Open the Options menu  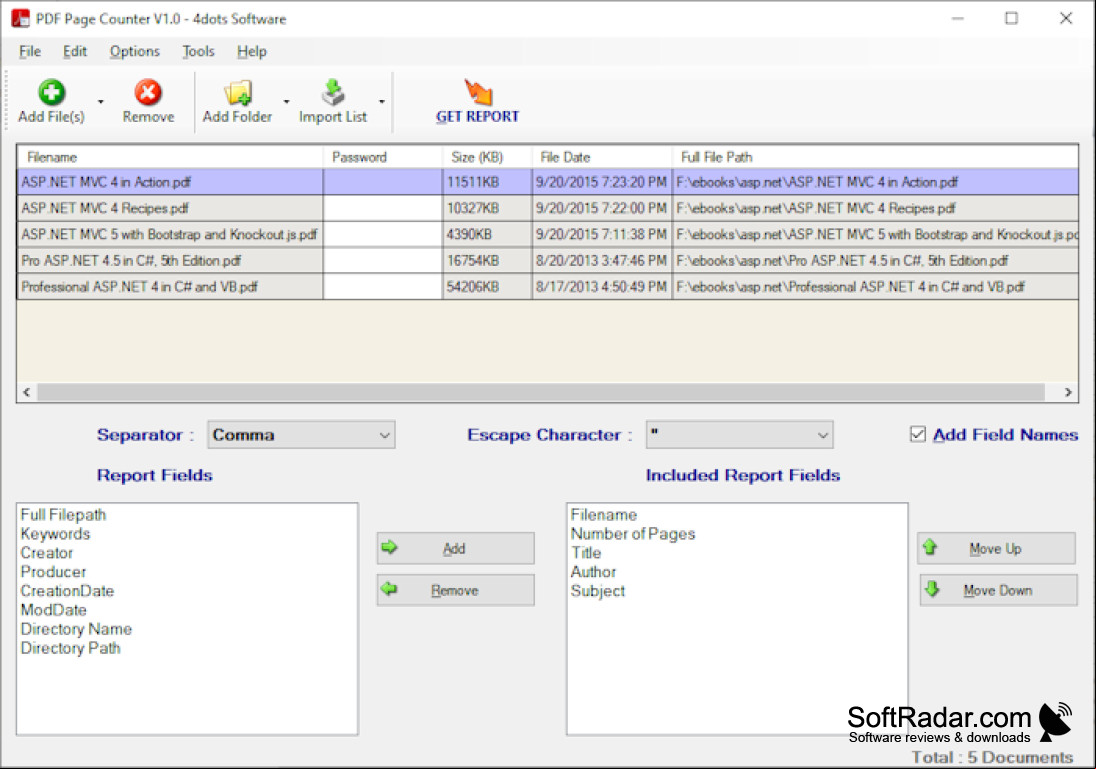(134, 51)
